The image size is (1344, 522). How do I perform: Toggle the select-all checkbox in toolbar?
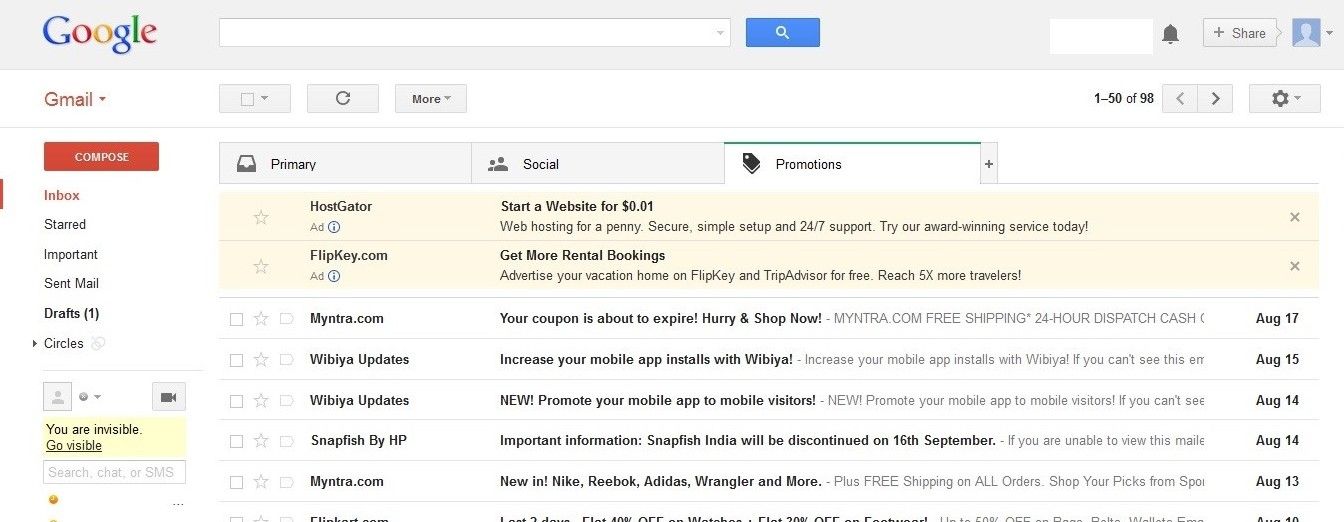point(248,99)
